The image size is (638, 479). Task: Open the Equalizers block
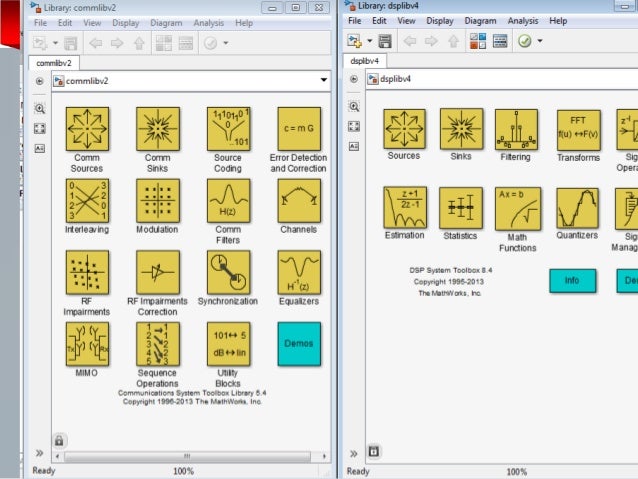point(299,272)
